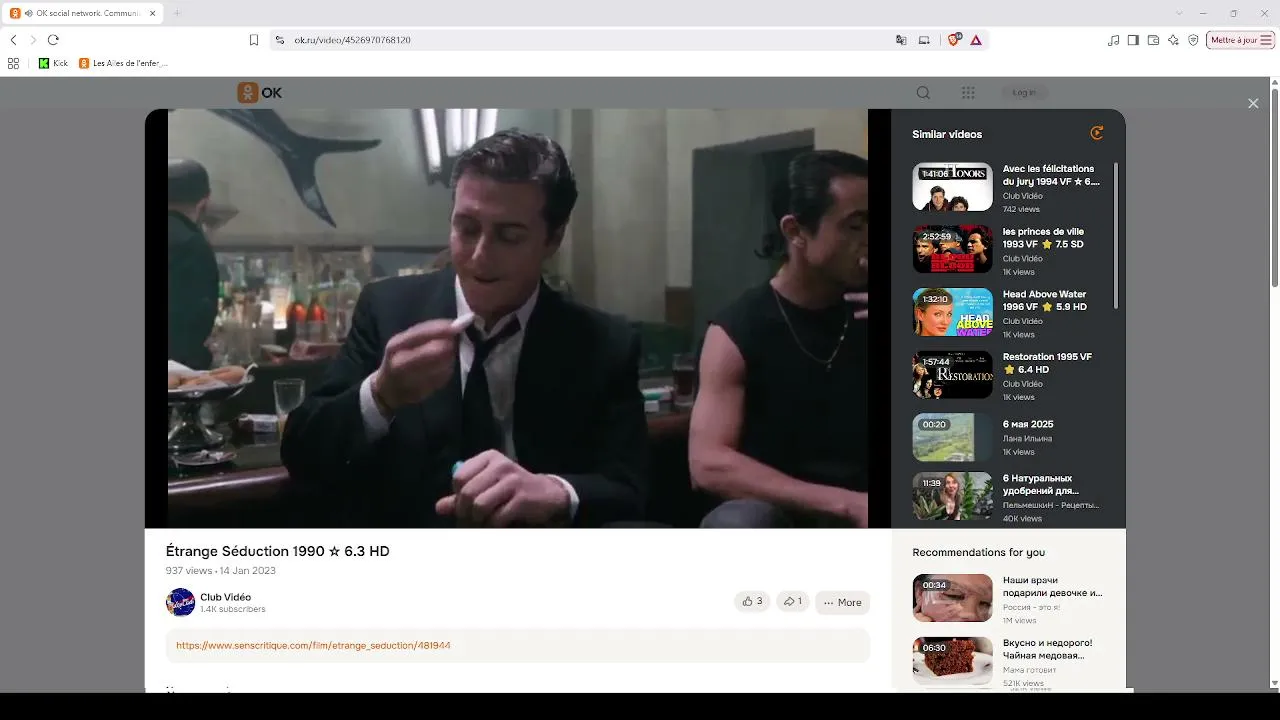Open the OK services grid menu

968,93
